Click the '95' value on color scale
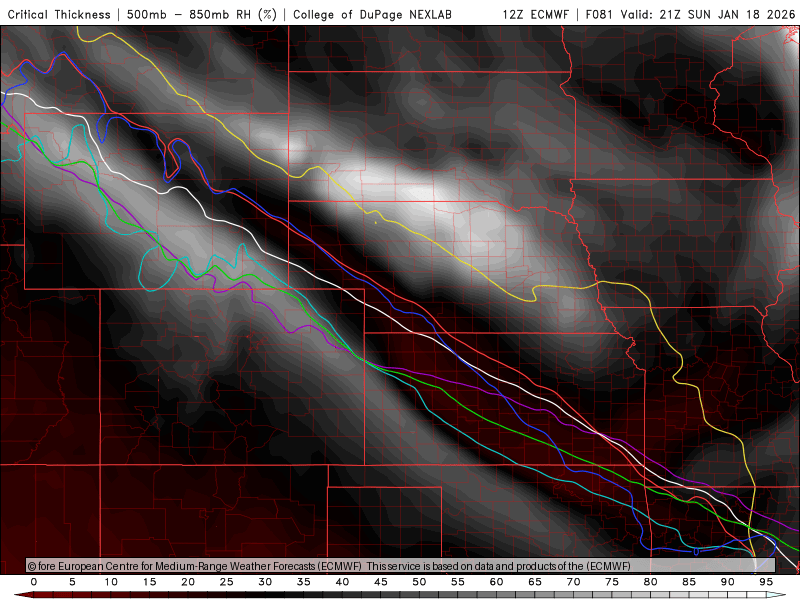The height and width of the screenshot is (600, 800). tap(766, 582)
